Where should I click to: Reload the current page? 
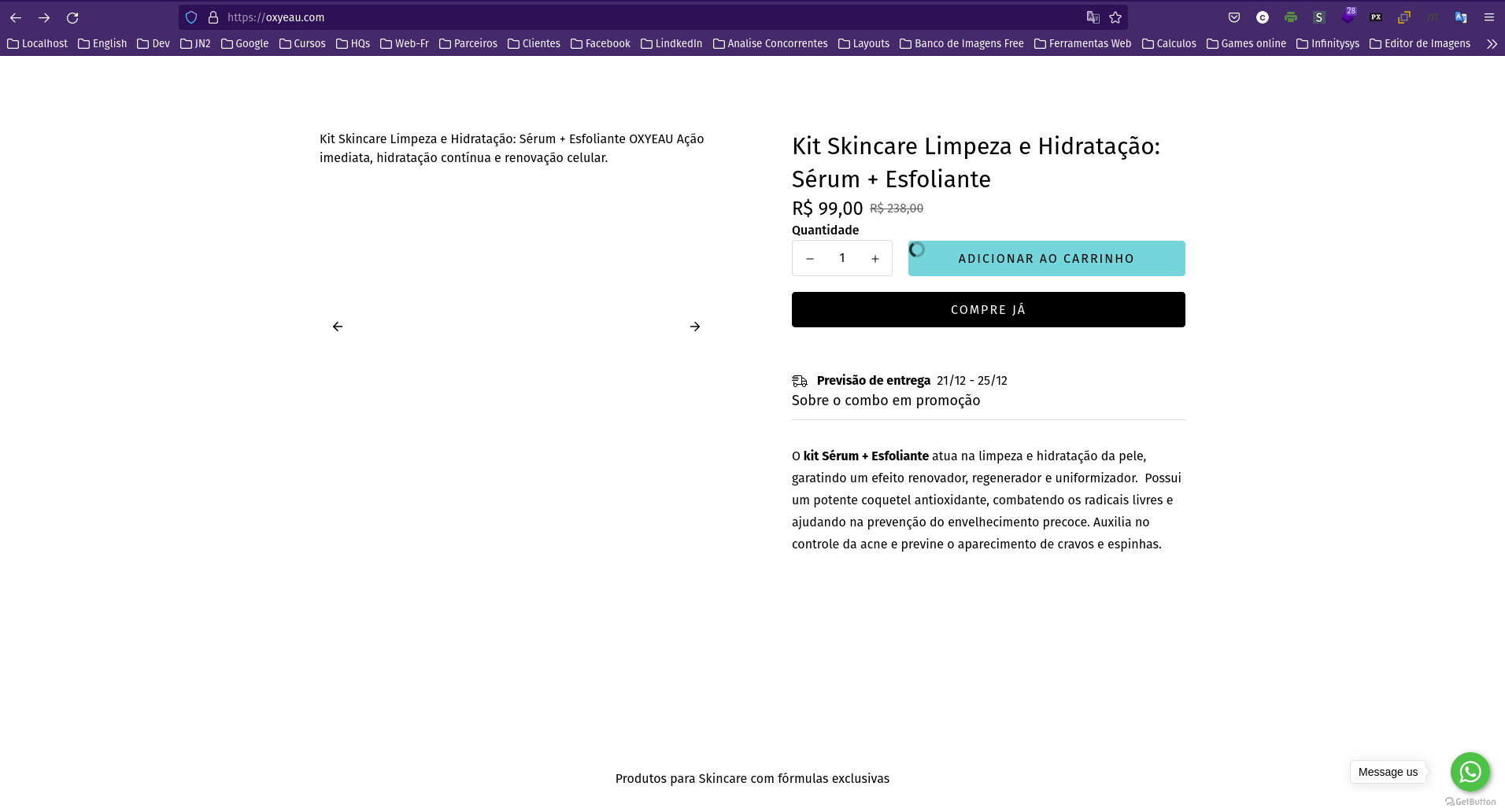point(72,17)
